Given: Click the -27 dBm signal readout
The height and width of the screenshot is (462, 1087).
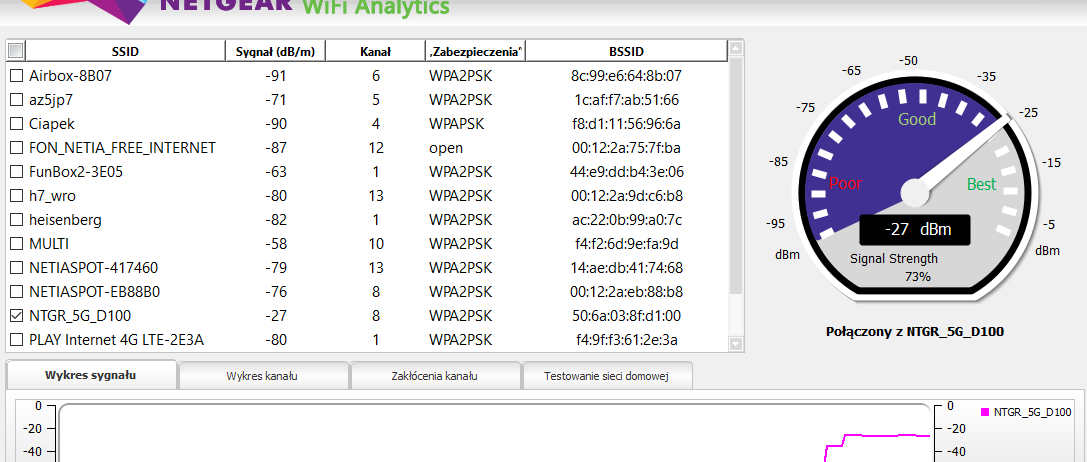Looking at the screenshot, I should (914, 230).
